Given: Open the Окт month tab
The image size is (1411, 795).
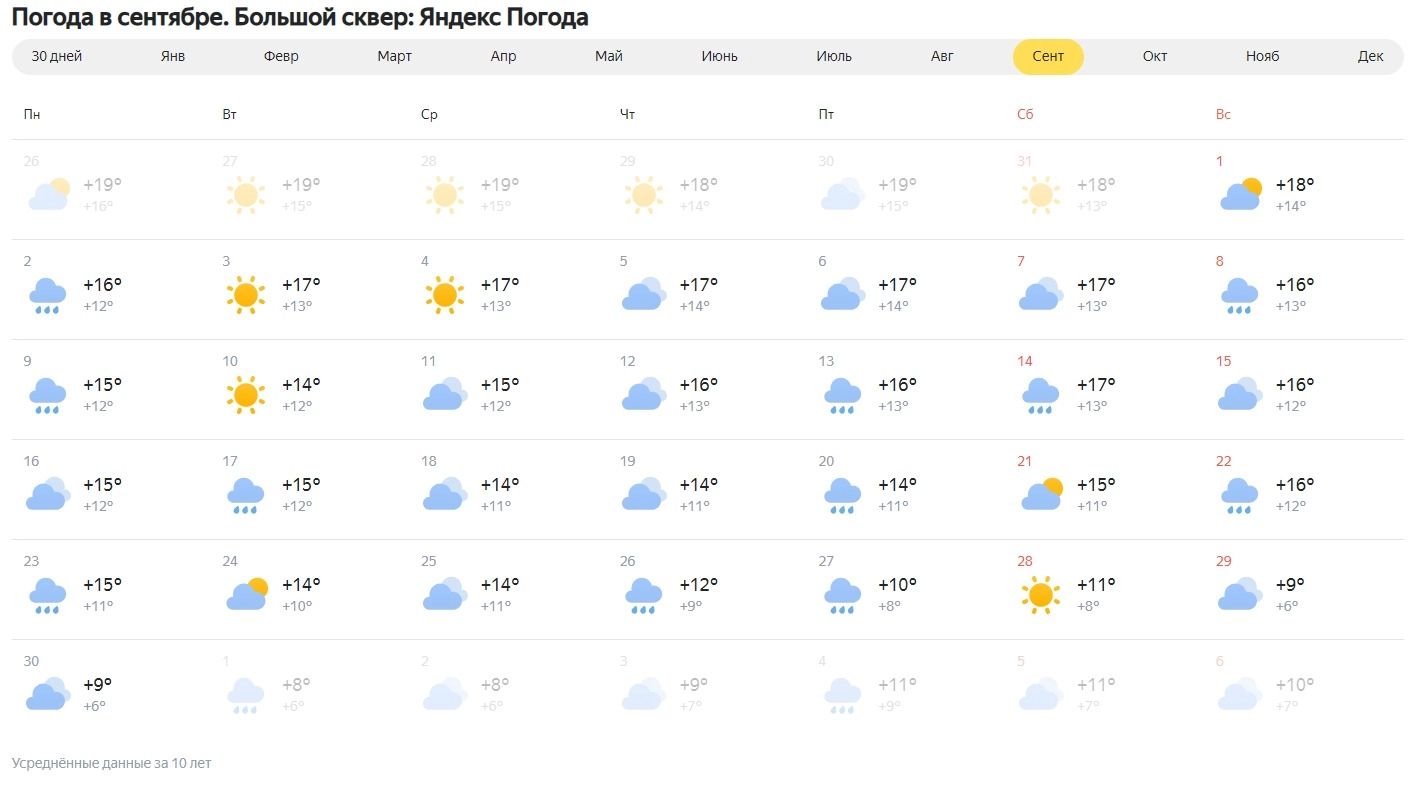Looking at the screenshot, I should click(x=1155, y=56).
